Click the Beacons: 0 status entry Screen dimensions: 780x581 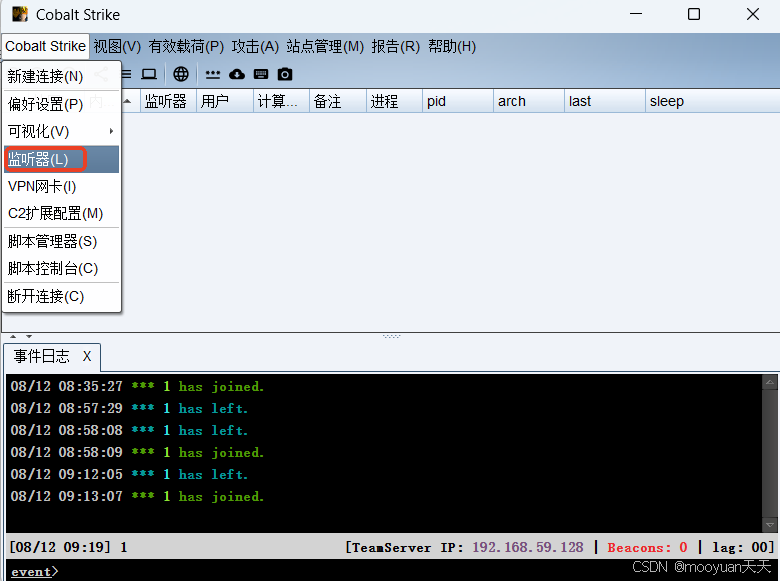coord(648,548)
